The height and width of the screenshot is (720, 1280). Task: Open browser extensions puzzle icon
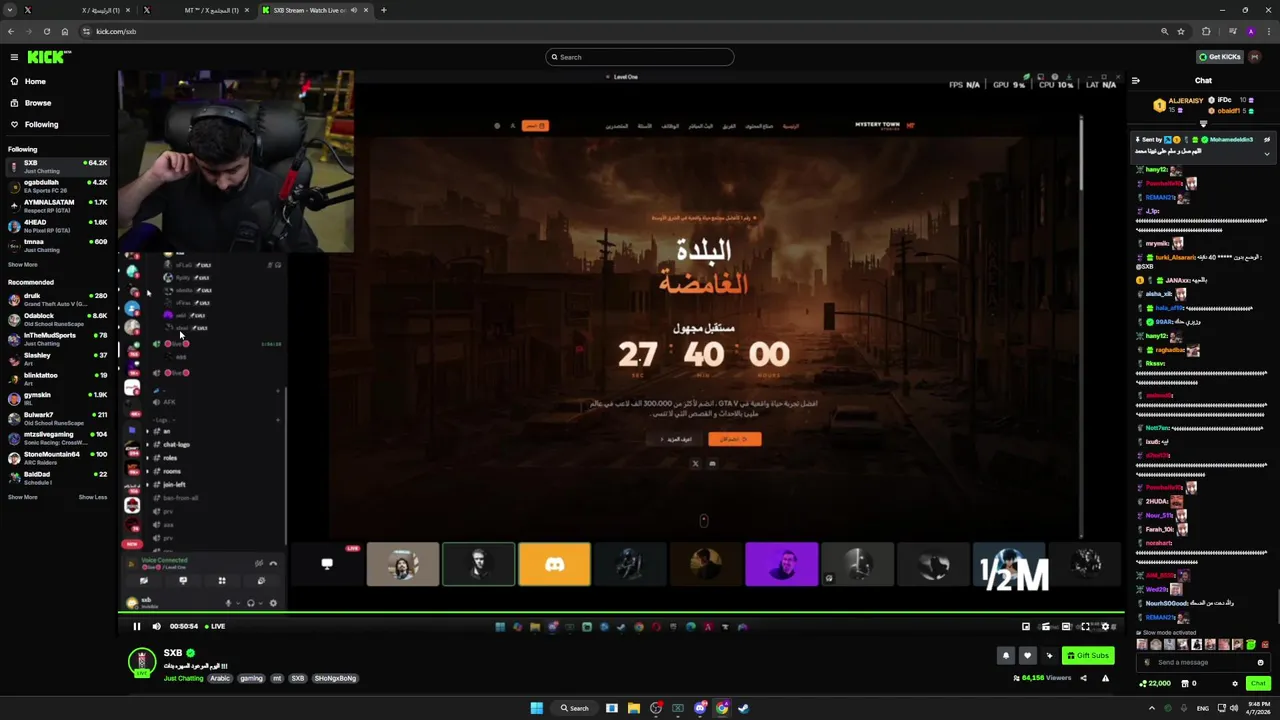[1206, 31]
